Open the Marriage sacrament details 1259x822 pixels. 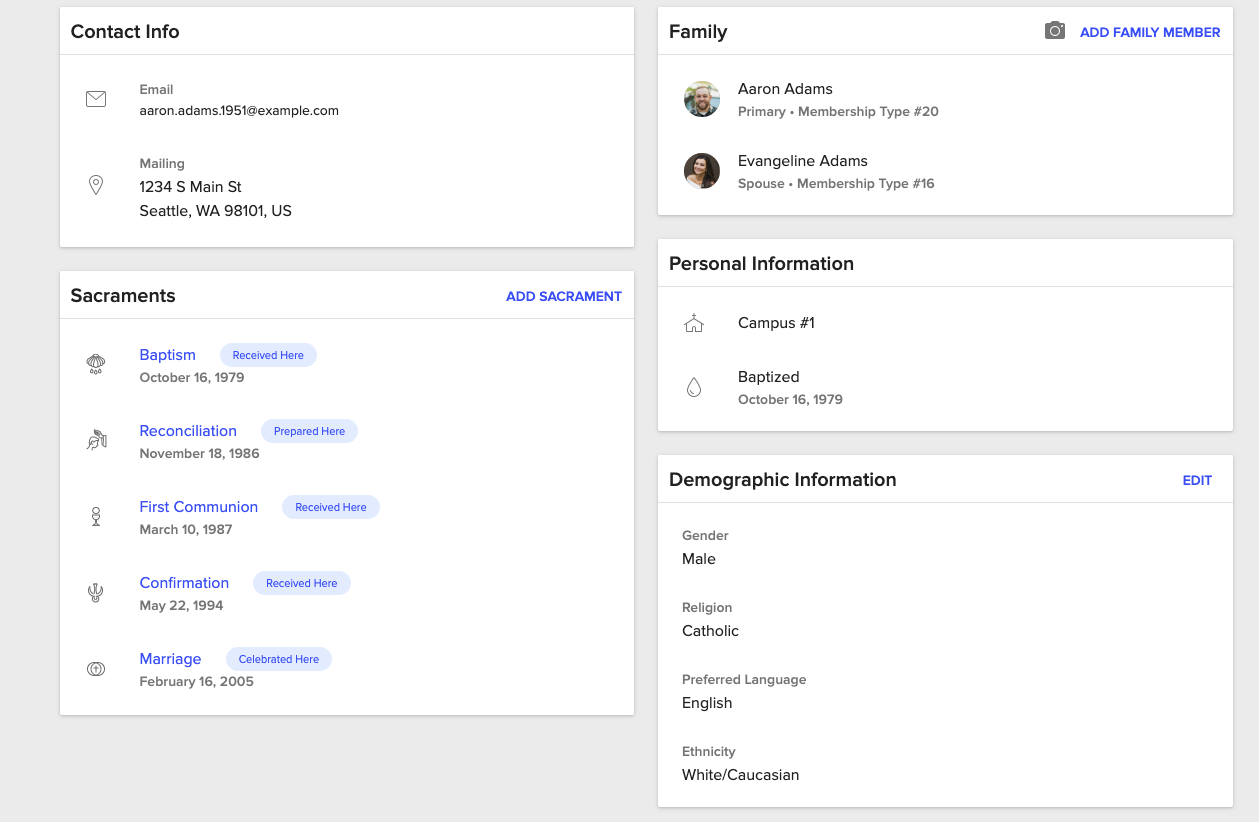(170, 658)
